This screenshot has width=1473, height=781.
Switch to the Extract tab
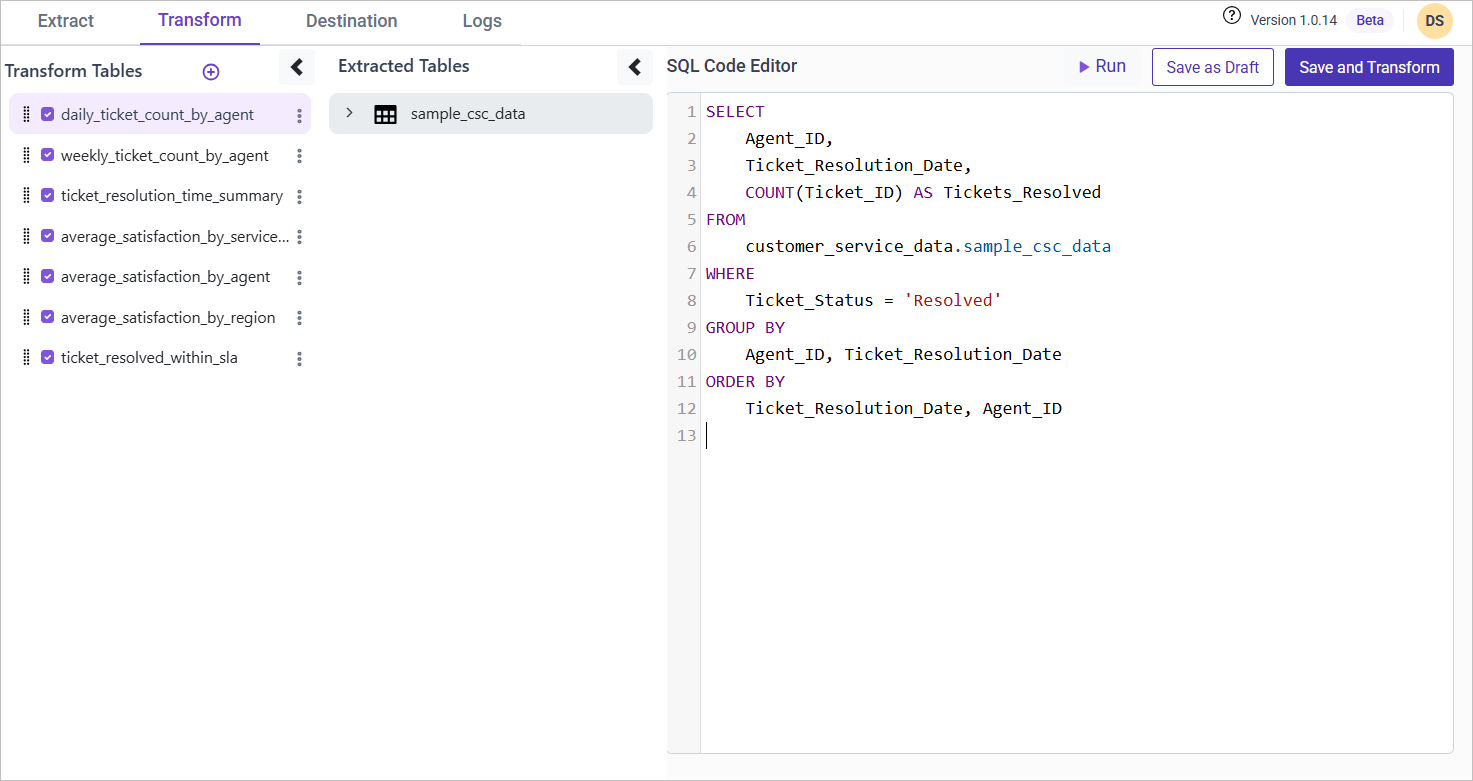[x=66, y=21]
